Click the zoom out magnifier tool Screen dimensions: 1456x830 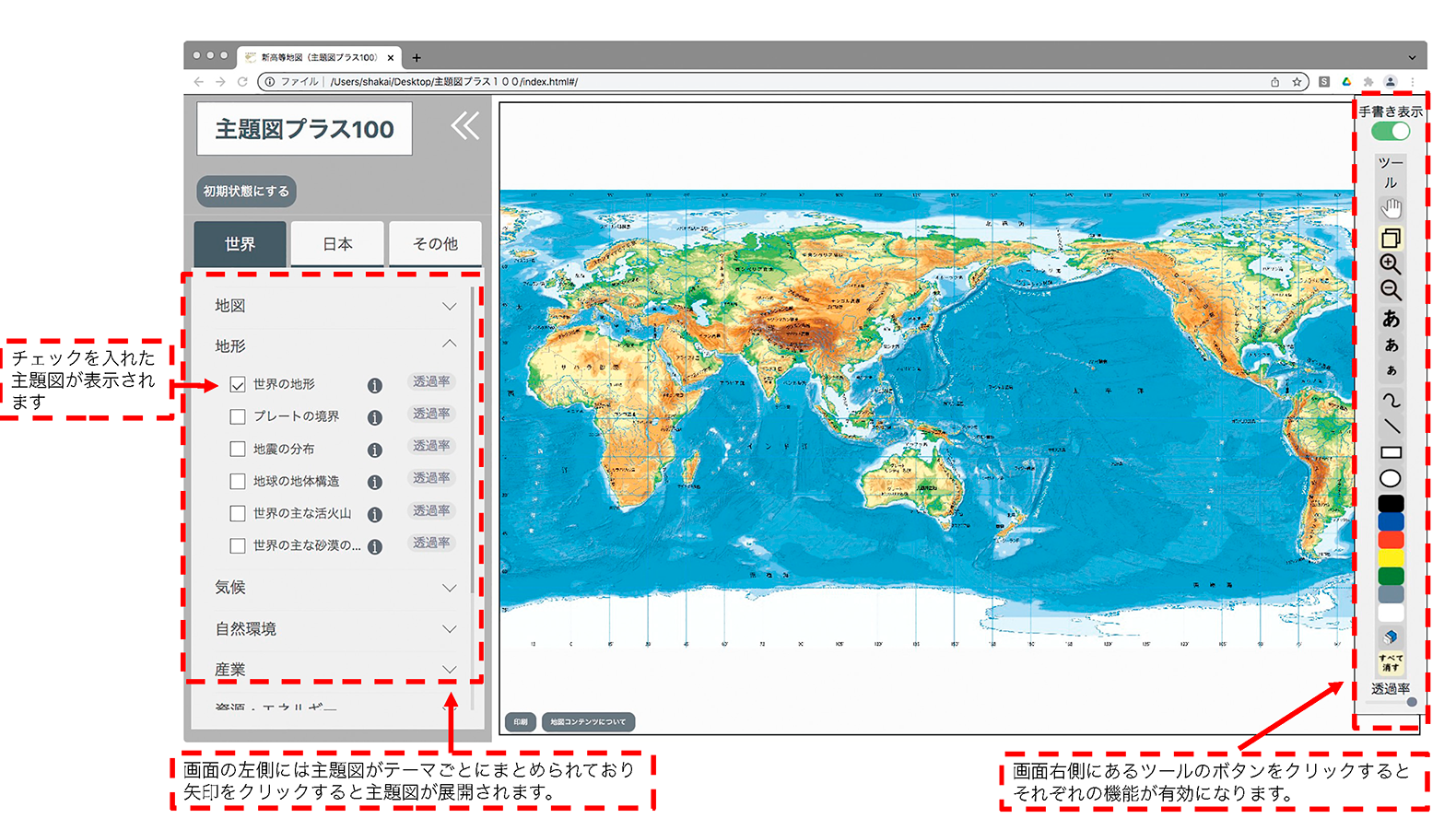(1391, 291)
